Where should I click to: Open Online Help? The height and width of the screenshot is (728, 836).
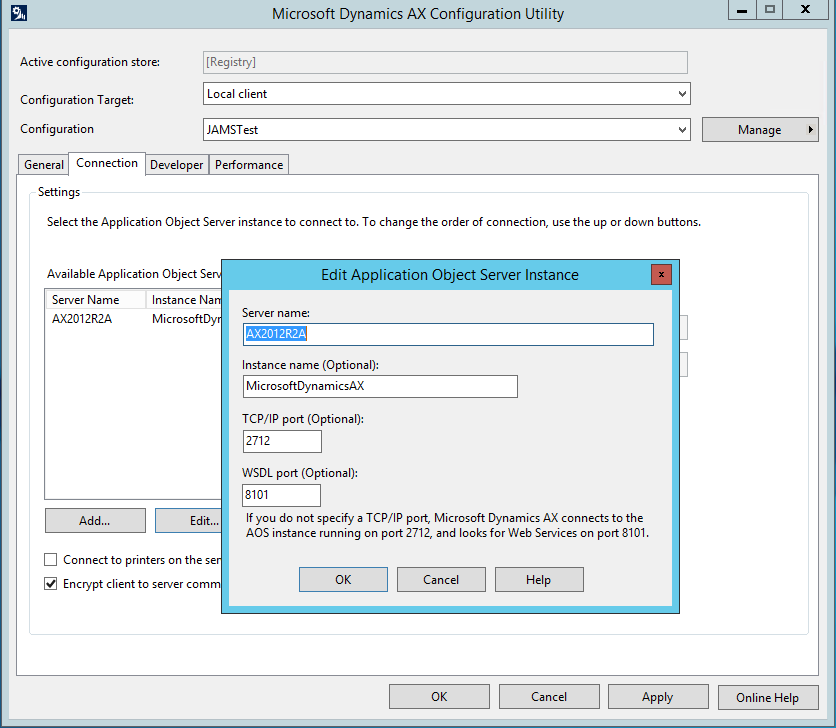767,697
